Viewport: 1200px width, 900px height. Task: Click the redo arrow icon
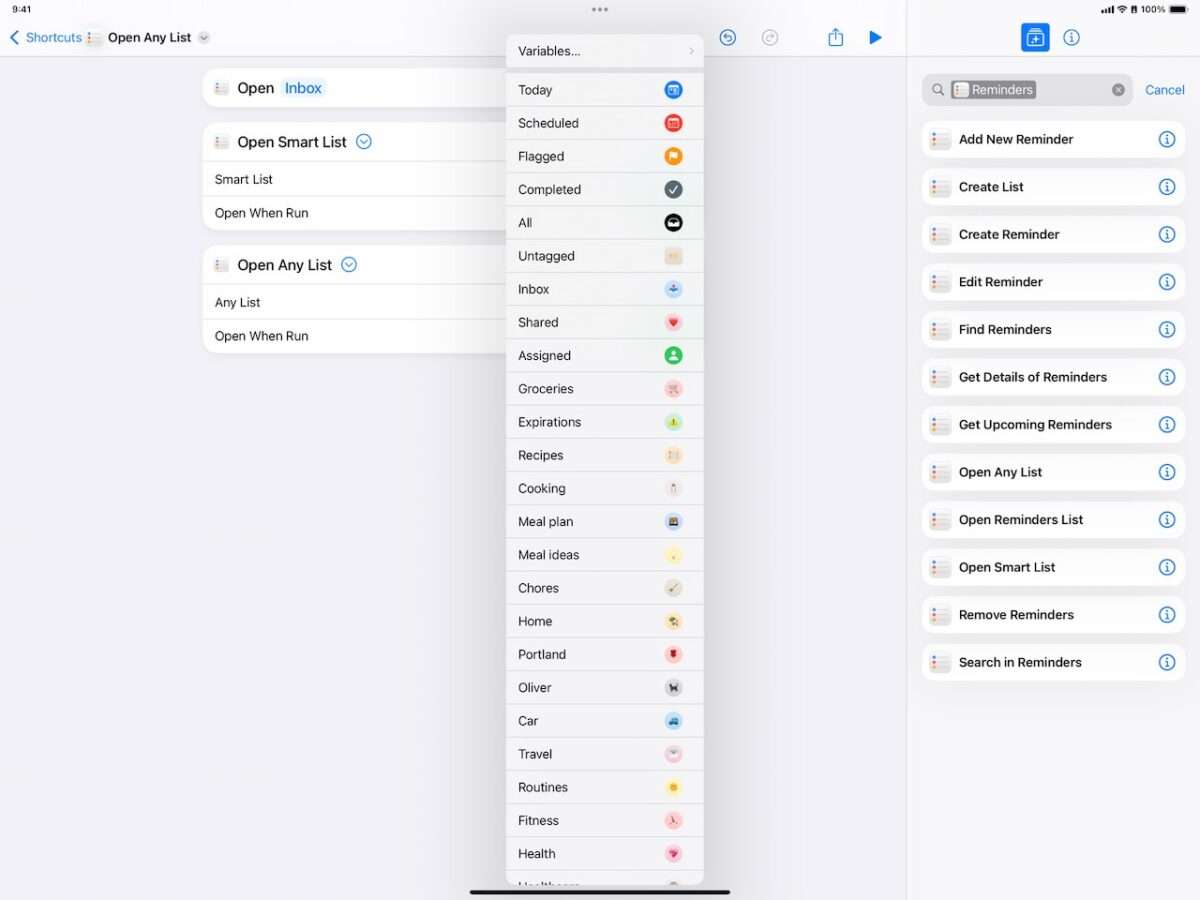(770, 37)
